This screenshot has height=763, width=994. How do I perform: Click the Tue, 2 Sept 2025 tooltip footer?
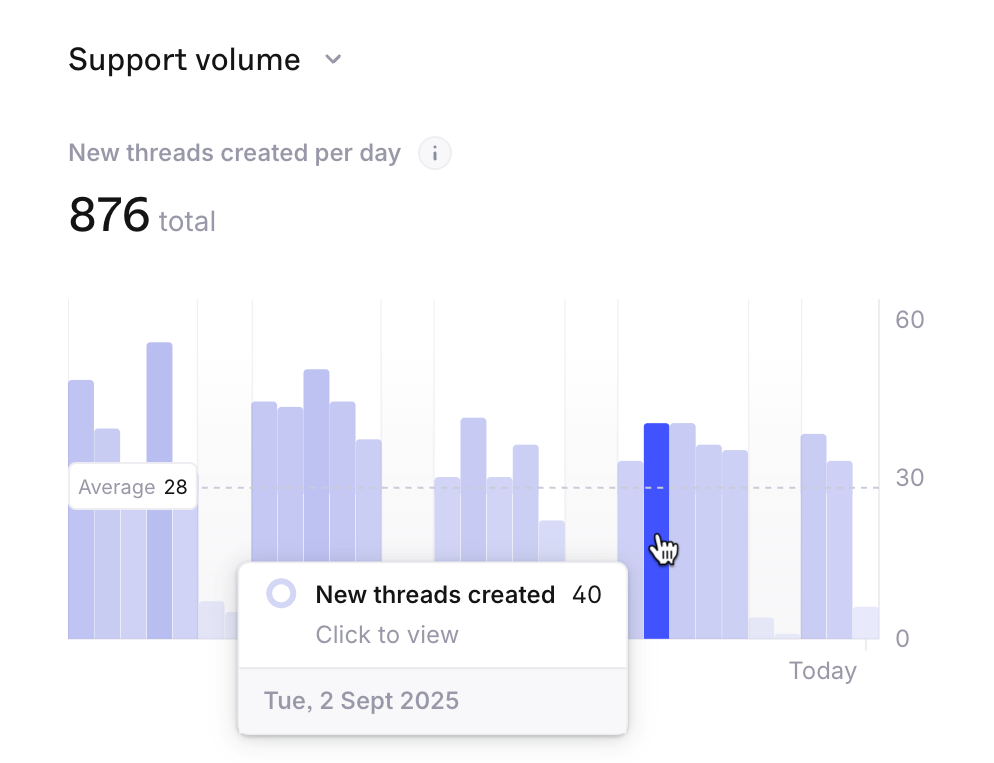click(361, 700)
